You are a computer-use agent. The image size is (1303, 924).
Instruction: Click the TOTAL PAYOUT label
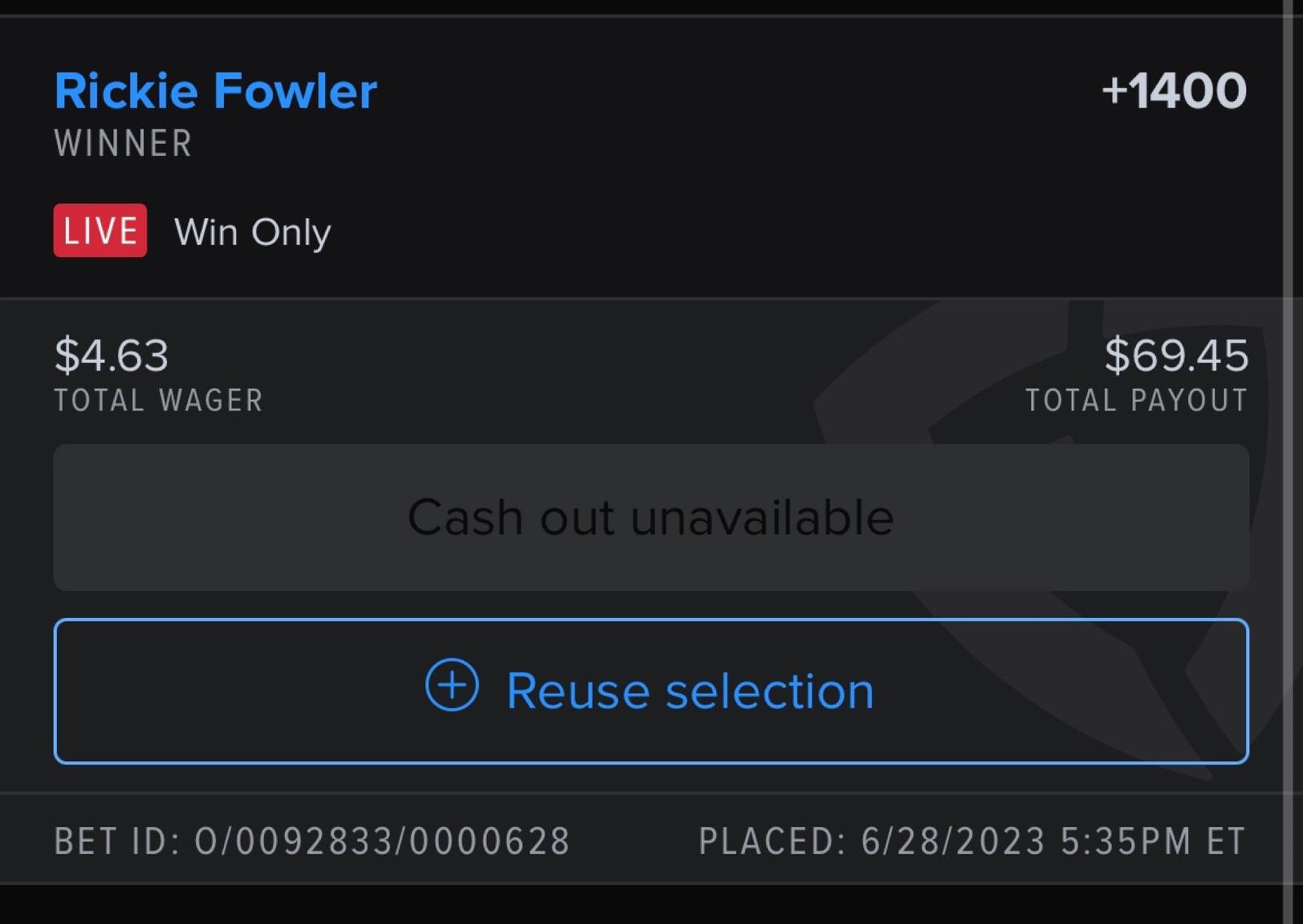point(1136,400)
